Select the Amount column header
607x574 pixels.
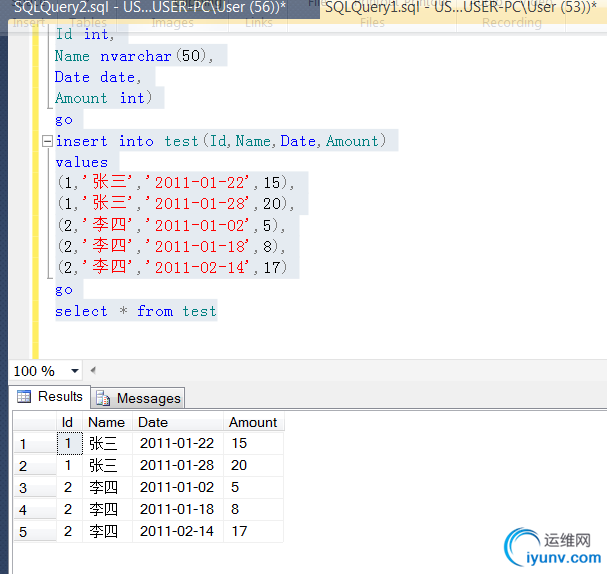pyautogui.click(x=254, y=422)
